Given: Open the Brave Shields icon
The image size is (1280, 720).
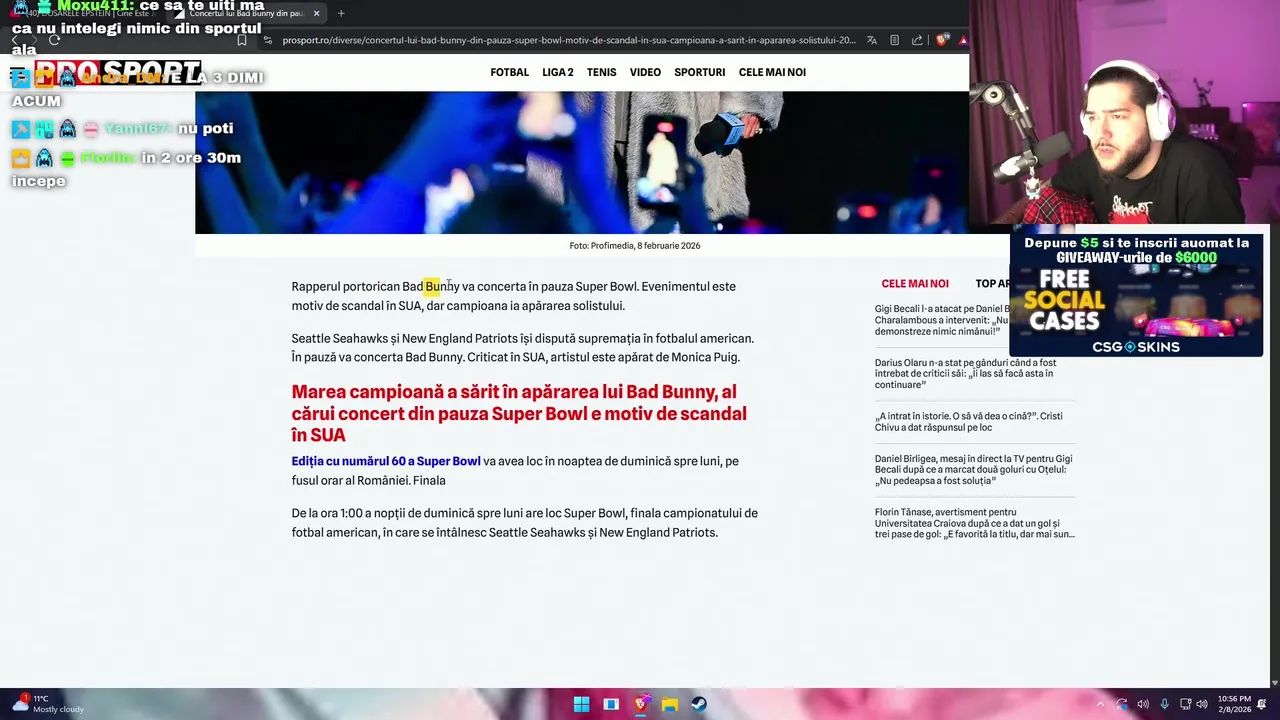Looking at the screenshot, I should pyautogui.click(x=941, y=40).
